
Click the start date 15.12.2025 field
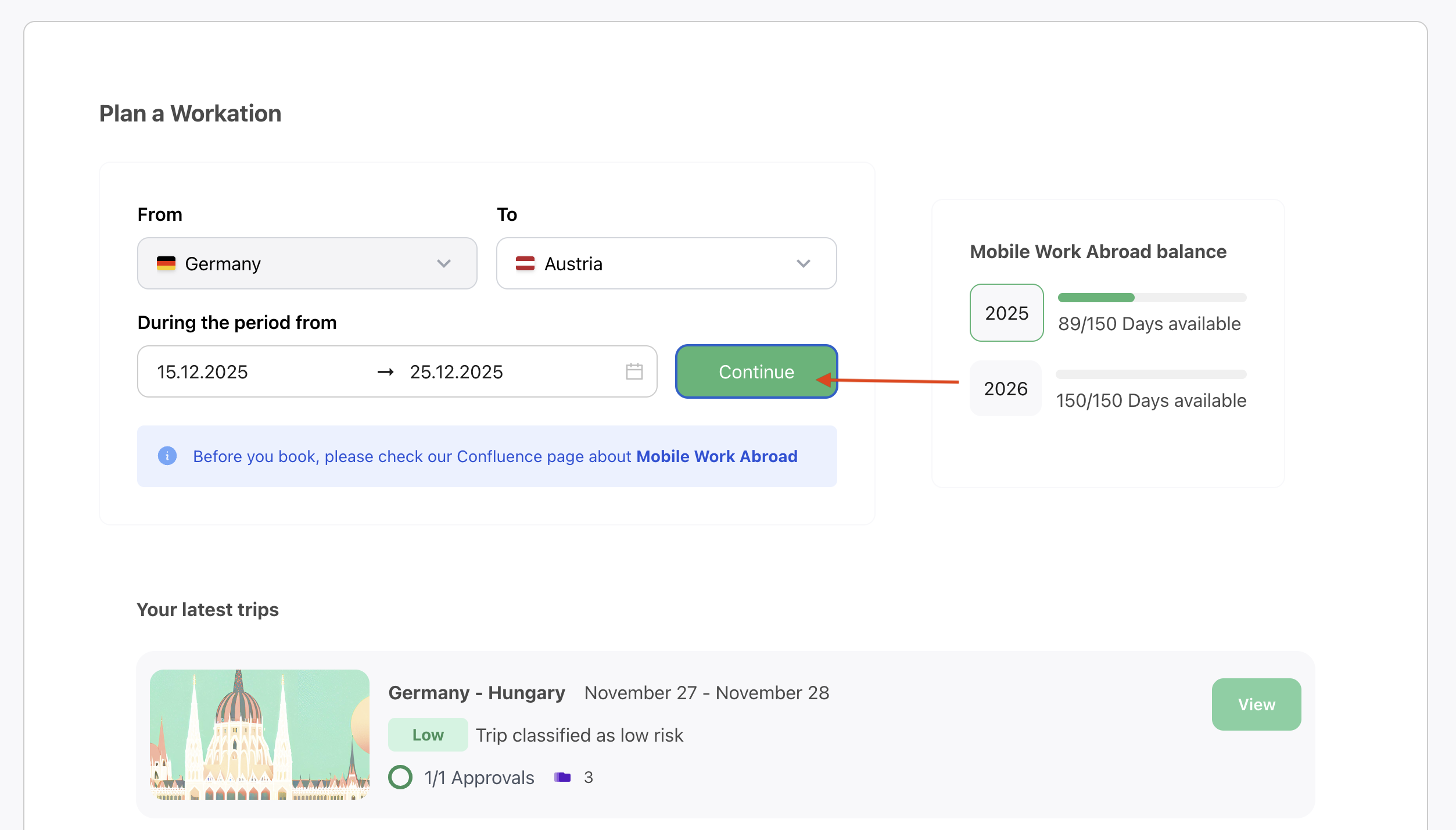[203, 372]
